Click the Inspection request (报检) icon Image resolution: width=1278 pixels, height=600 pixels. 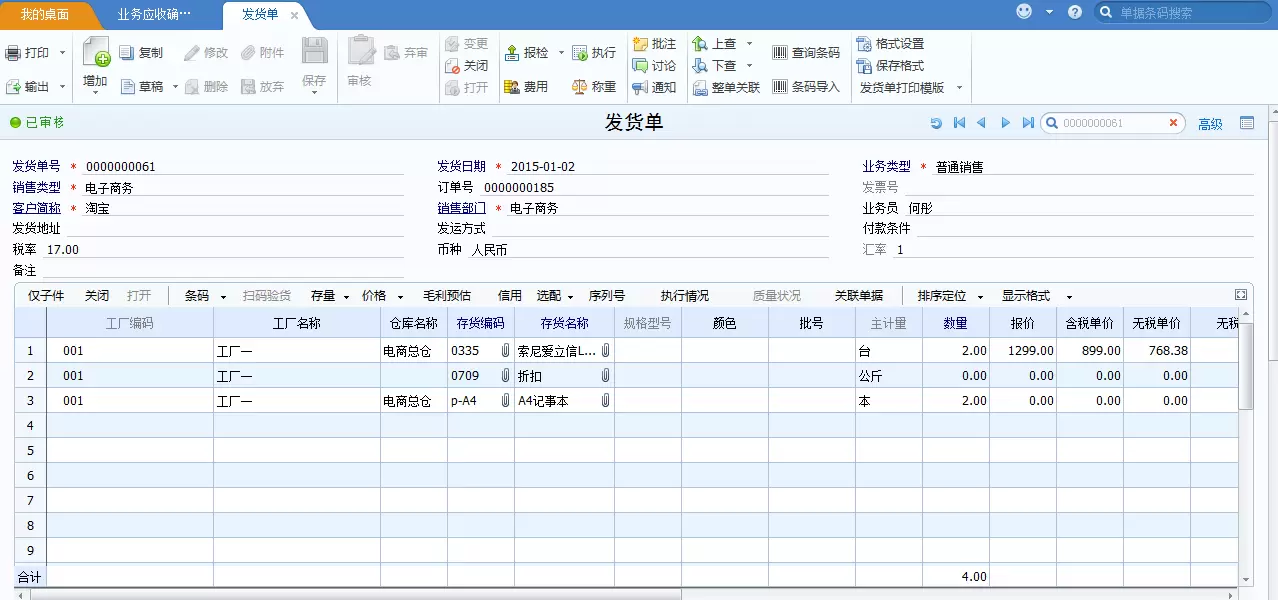(x=511, y=53)
